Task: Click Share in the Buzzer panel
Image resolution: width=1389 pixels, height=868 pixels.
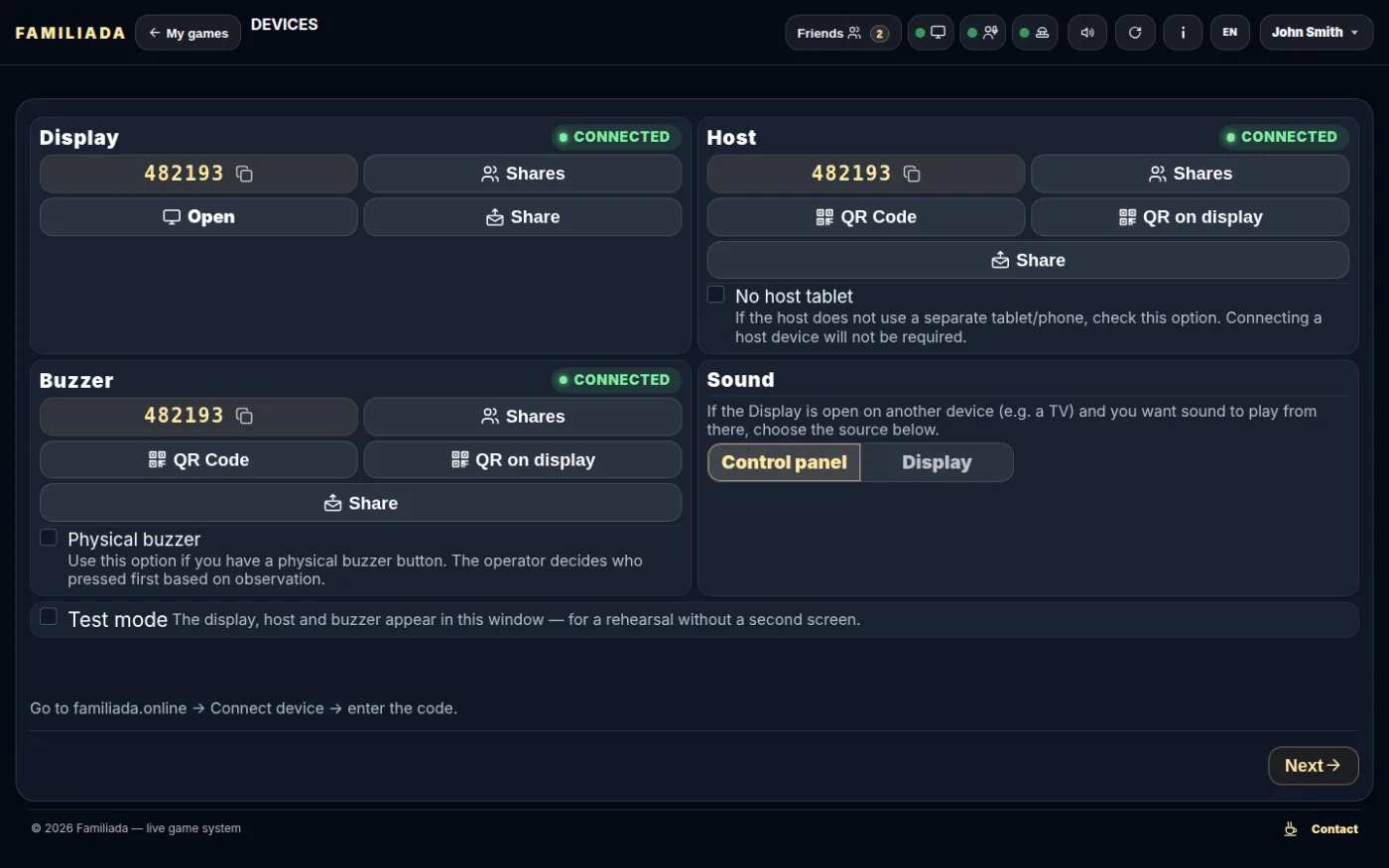Action: [x=360, y=503]
